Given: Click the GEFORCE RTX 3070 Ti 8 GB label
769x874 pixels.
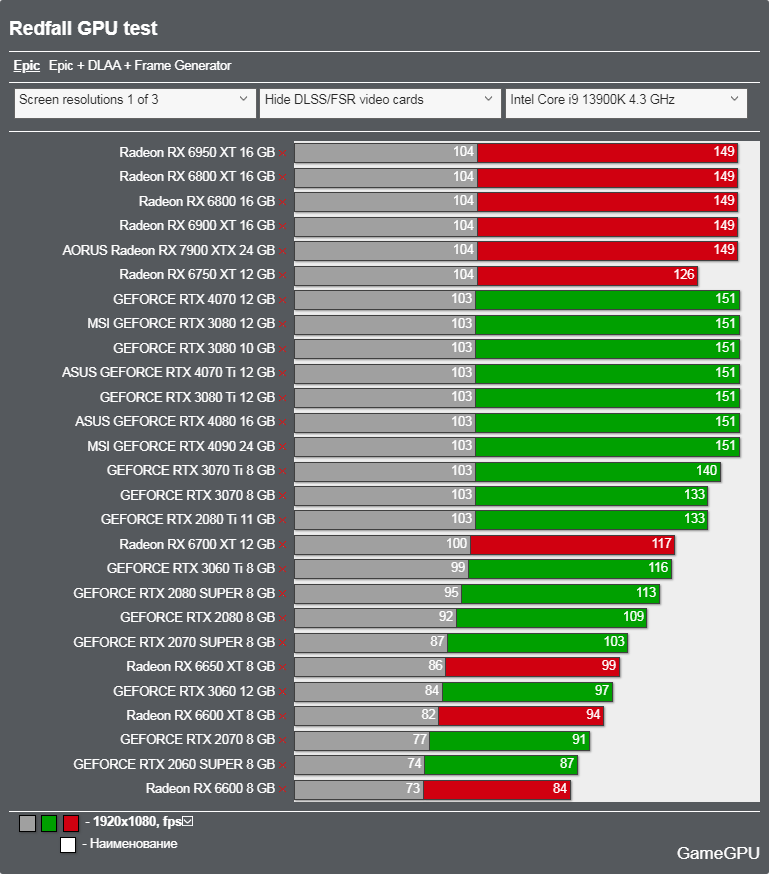Looking at the screenshot, I should pos(191,470).
